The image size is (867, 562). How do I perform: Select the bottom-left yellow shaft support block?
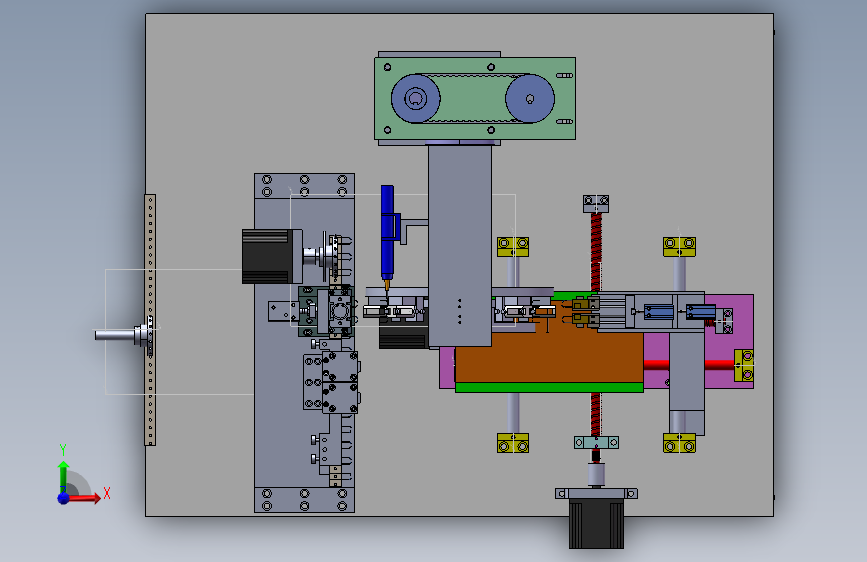pyautogui.click(x=513, y=443)
